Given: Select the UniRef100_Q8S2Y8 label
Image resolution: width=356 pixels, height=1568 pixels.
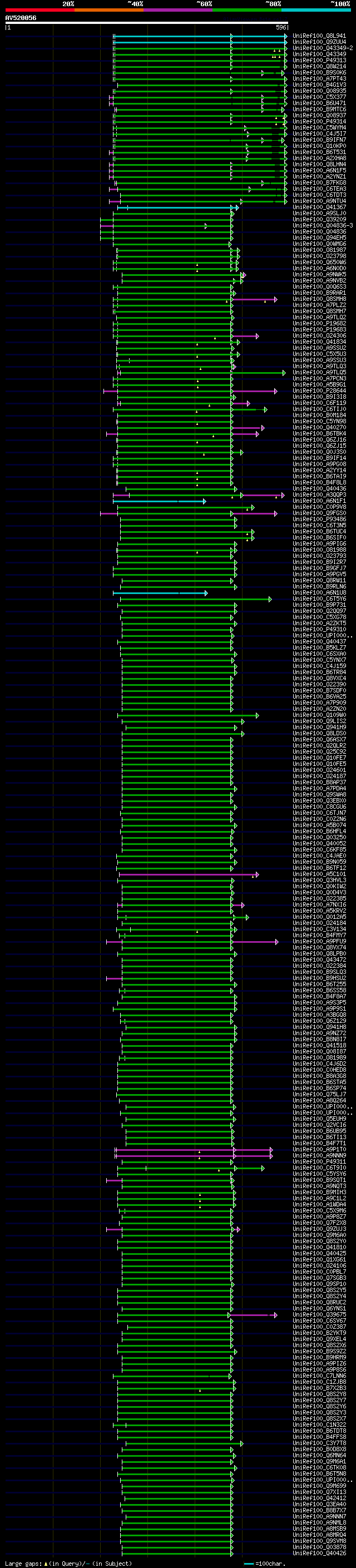Looking at the screenshot, I should [319, 1394].
